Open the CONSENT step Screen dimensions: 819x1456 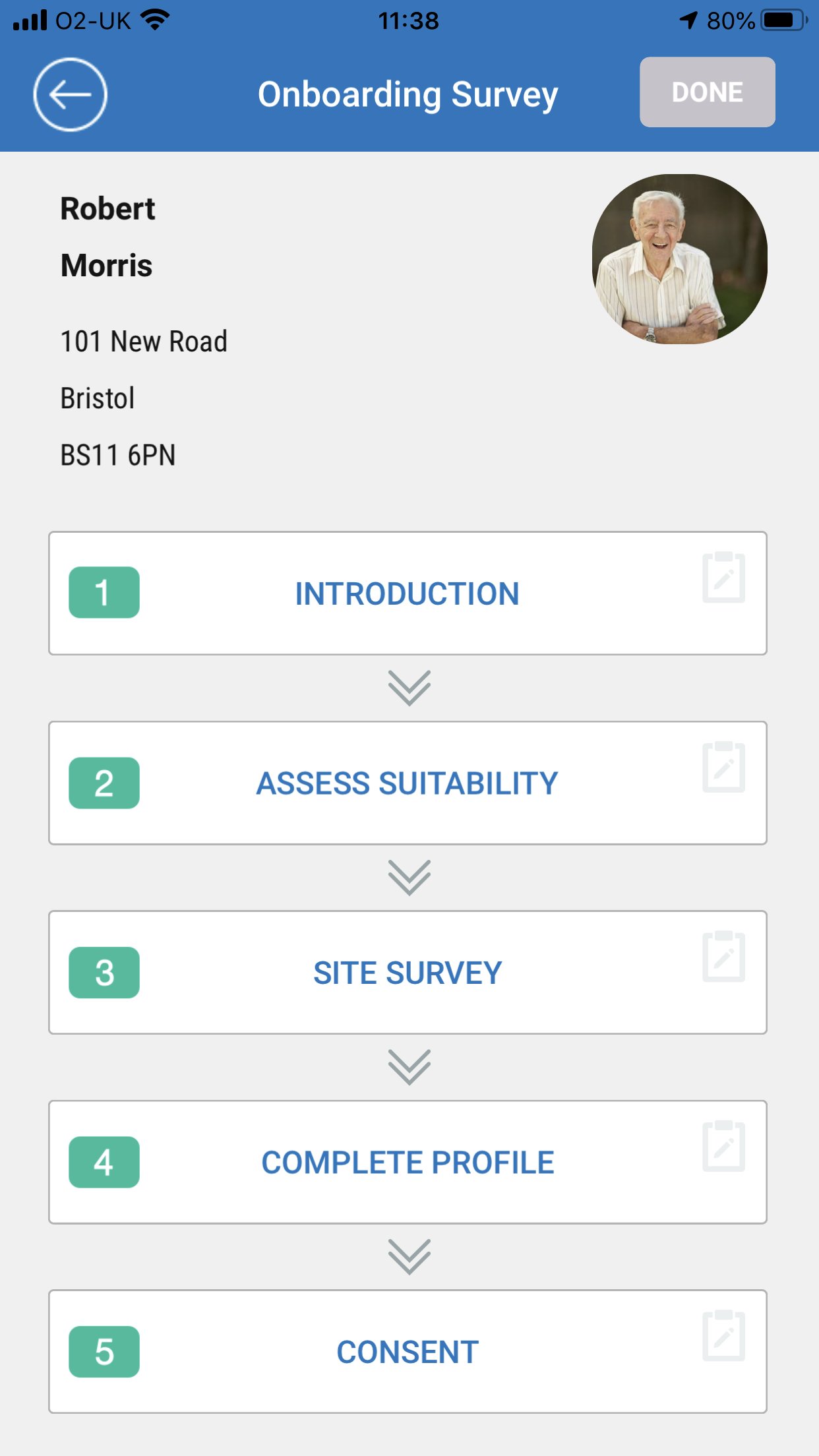click(x=408, y=1352)
